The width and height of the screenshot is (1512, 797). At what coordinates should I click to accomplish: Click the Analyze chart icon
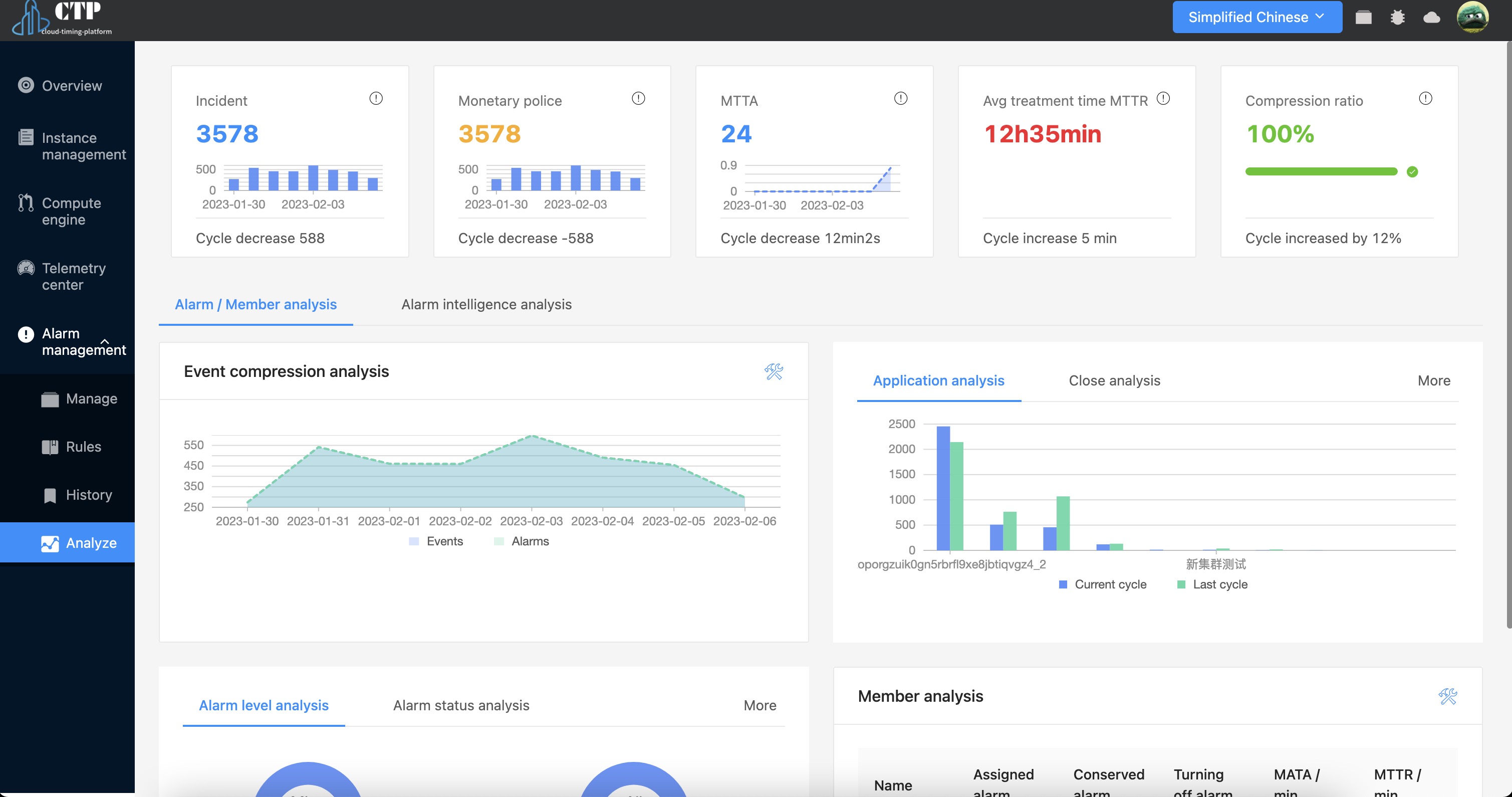pos(50,543)
